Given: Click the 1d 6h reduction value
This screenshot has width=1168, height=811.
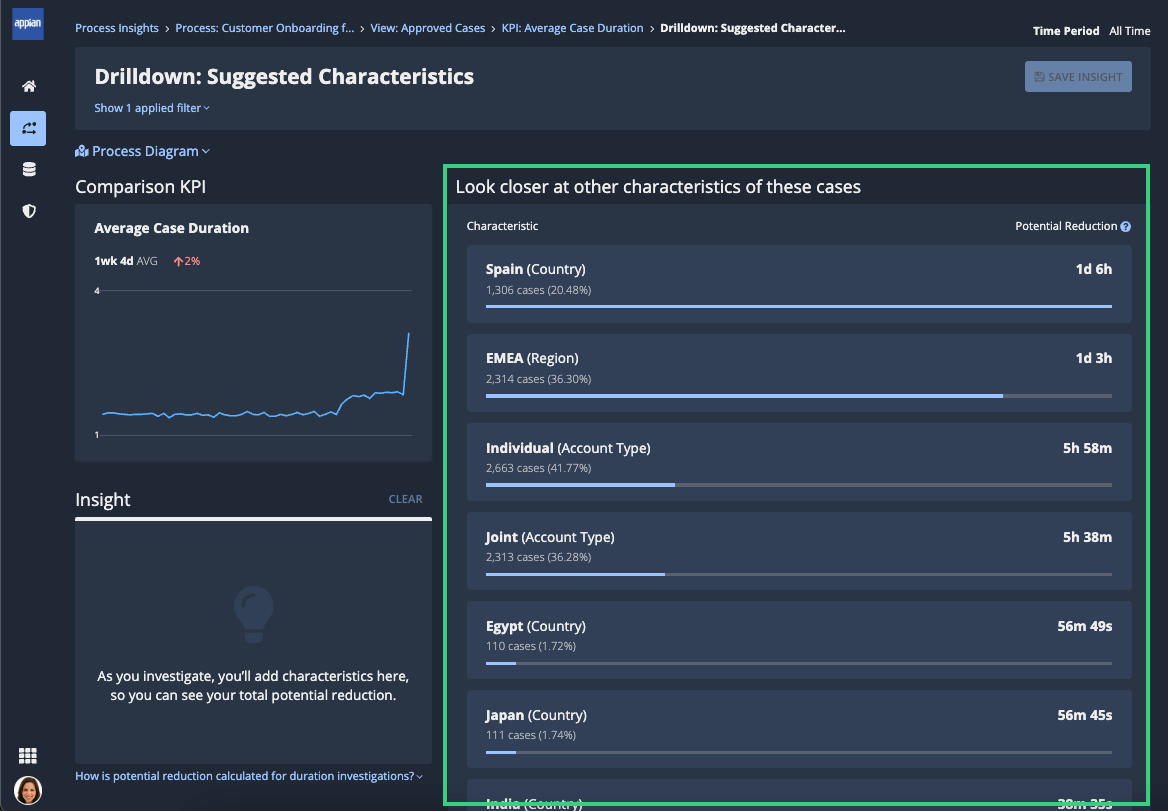Looking at the screenshot, I should point(1094,270).
